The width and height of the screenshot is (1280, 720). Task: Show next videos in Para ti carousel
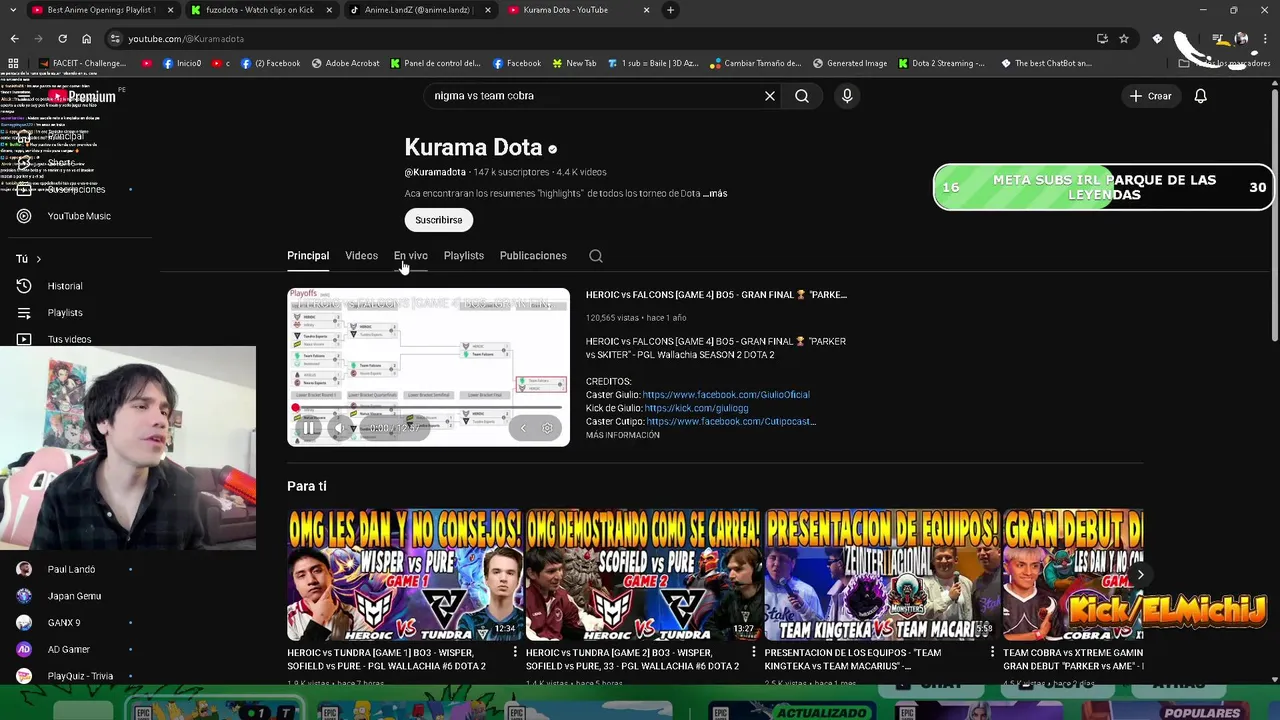click(x=1140, y=574)
